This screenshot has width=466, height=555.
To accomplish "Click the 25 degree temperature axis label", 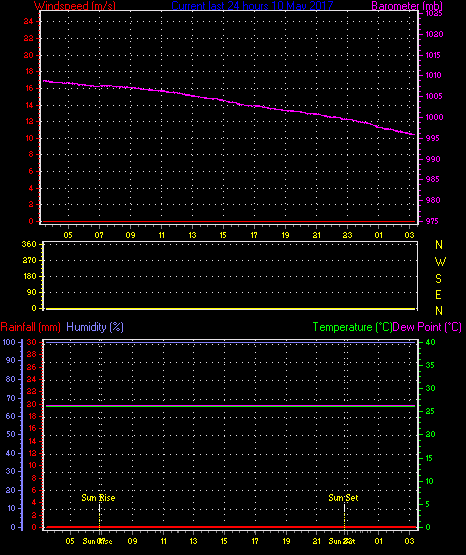I will click(x=430, y=411).
